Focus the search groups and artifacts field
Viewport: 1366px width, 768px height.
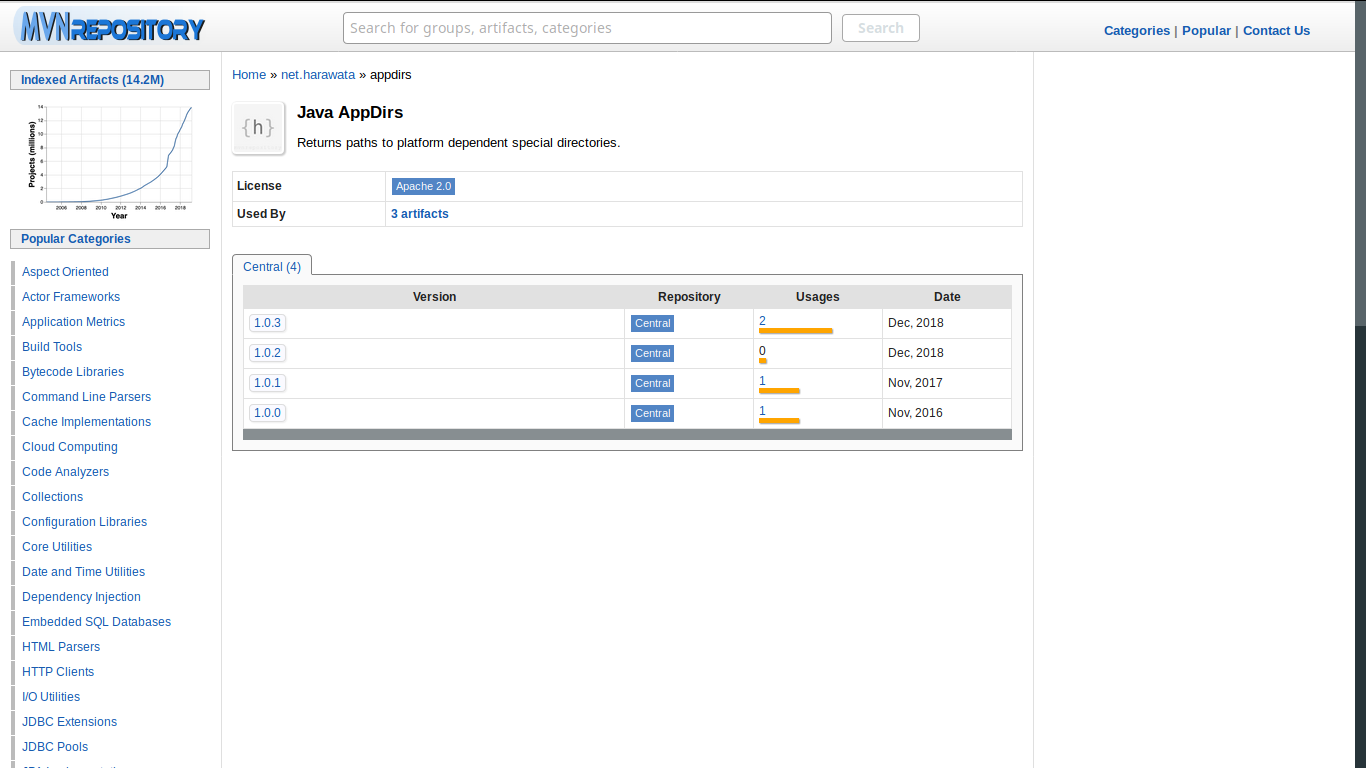pos(587,28)
